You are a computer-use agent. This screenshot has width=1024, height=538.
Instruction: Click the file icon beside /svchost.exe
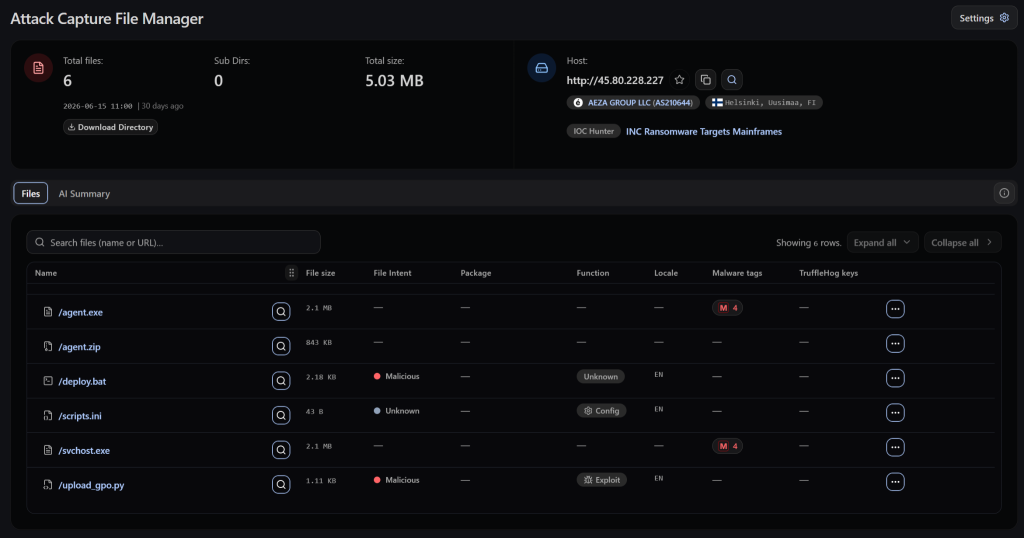pyautogui.click(x=48, y=450)
